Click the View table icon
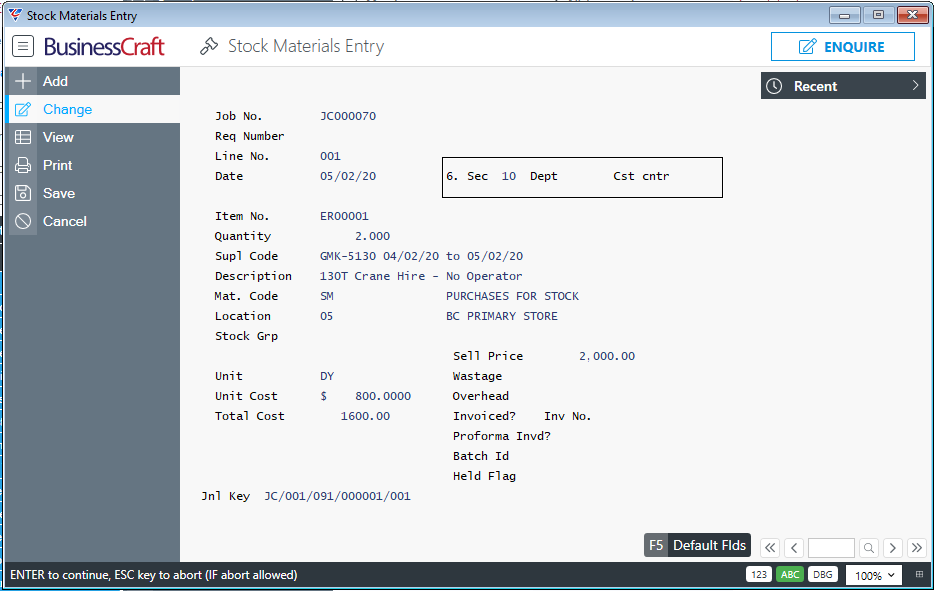936x591 pixels. click(23, 137)
